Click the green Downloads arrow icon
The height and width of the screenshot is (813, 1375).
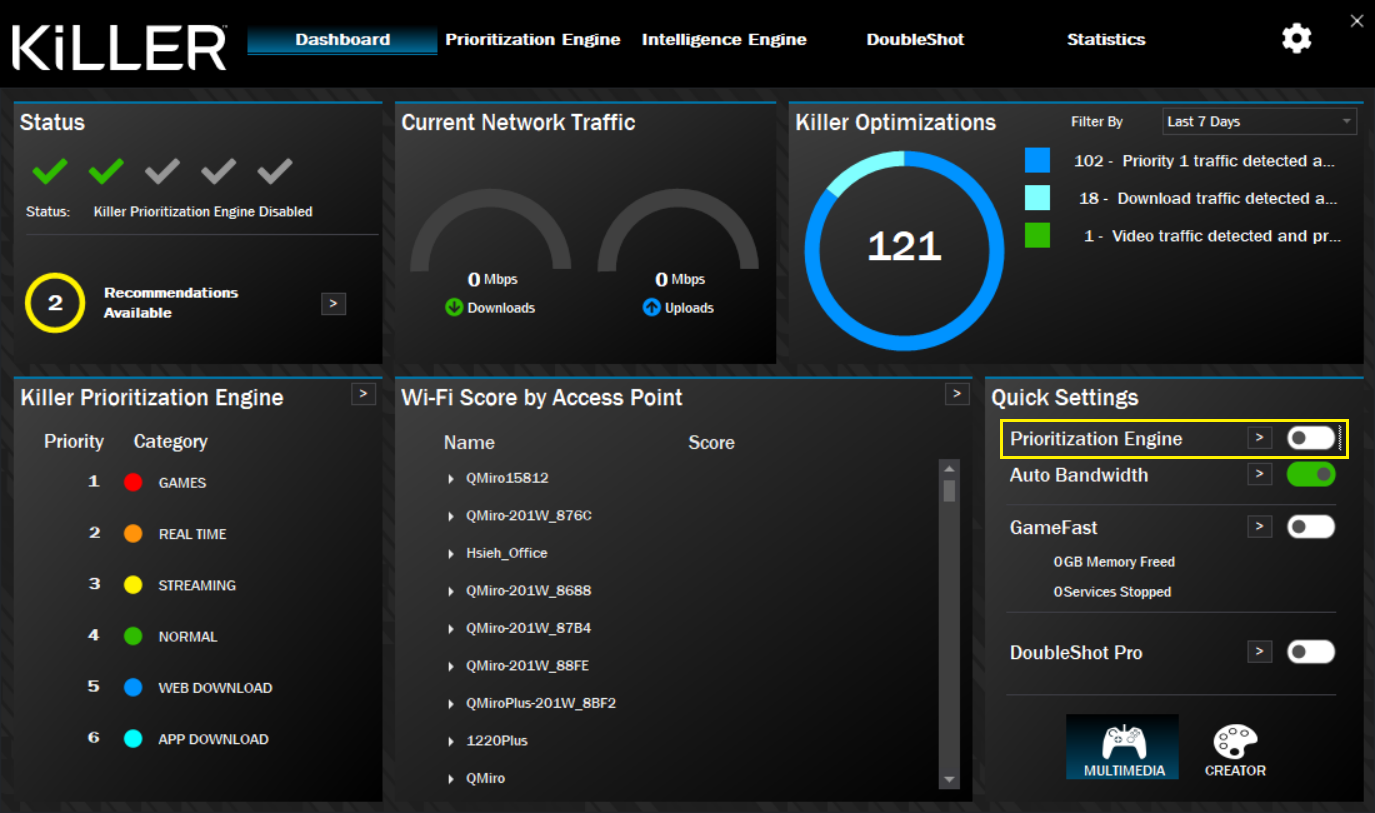(454, 308)
